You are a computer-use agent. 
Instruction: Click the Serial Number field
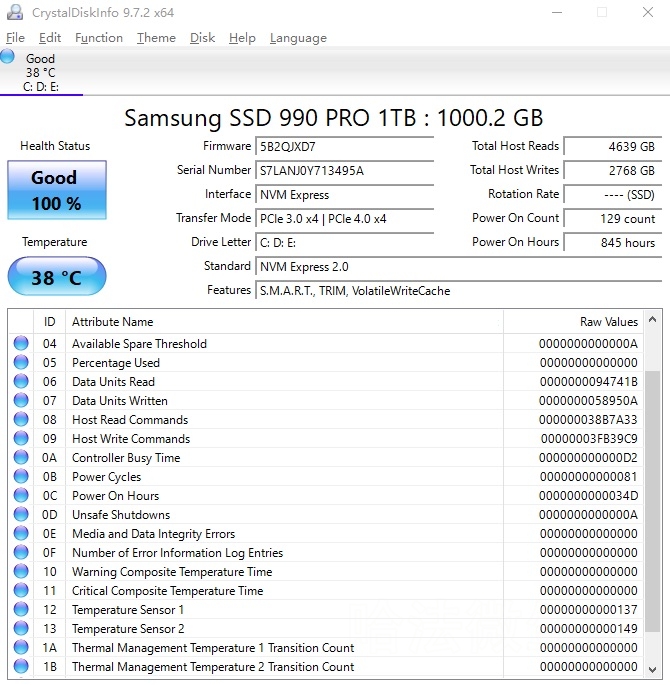point(345,170)
